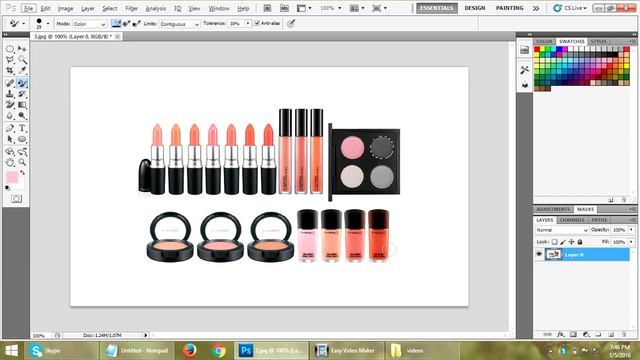This screenshot has height=360, width=640.
Task: Toggle lock transparent pixels
Action: point(554,242)
